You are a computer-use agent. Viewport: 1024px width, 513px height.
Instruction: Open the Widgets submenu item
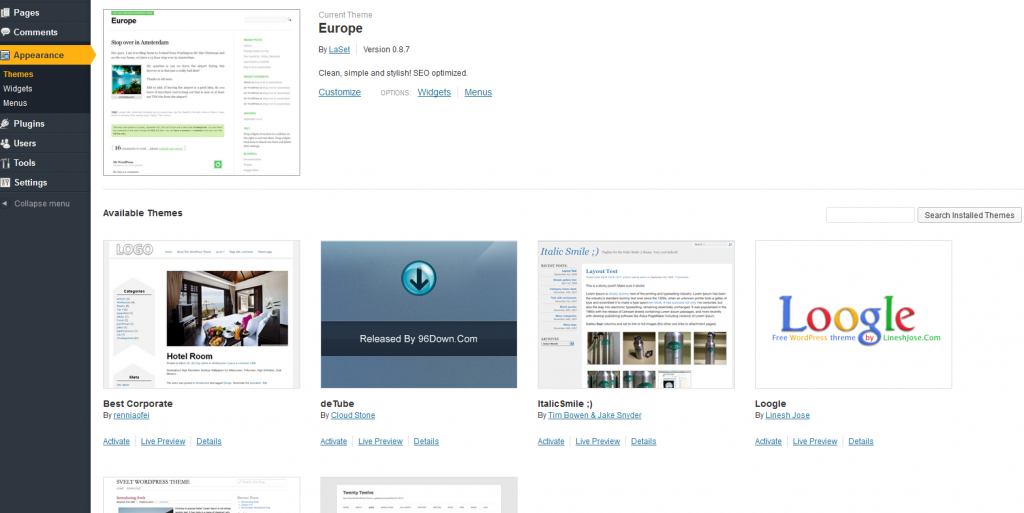(x=18, y=89)
